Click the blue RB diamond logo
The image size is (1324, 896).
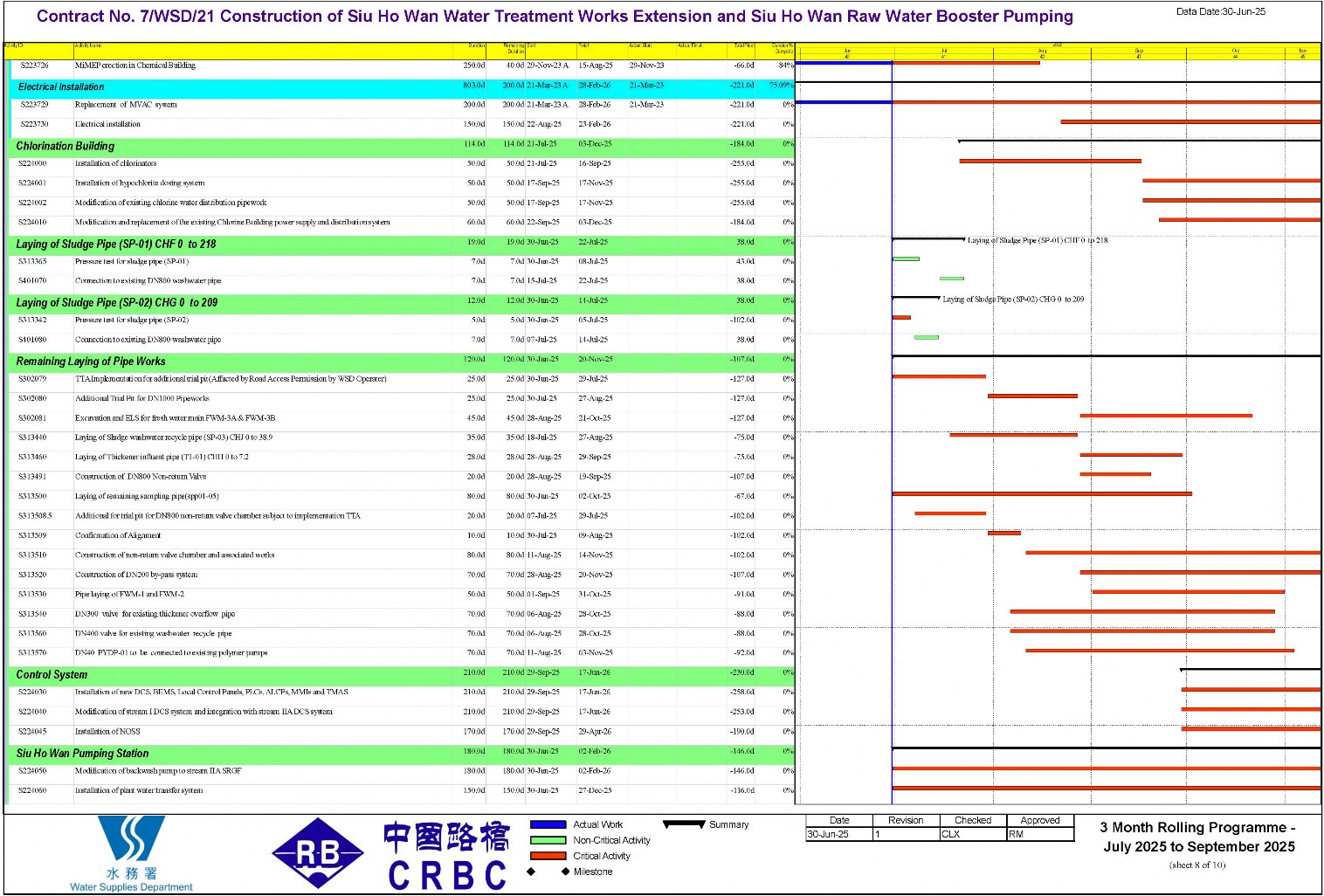318,853
